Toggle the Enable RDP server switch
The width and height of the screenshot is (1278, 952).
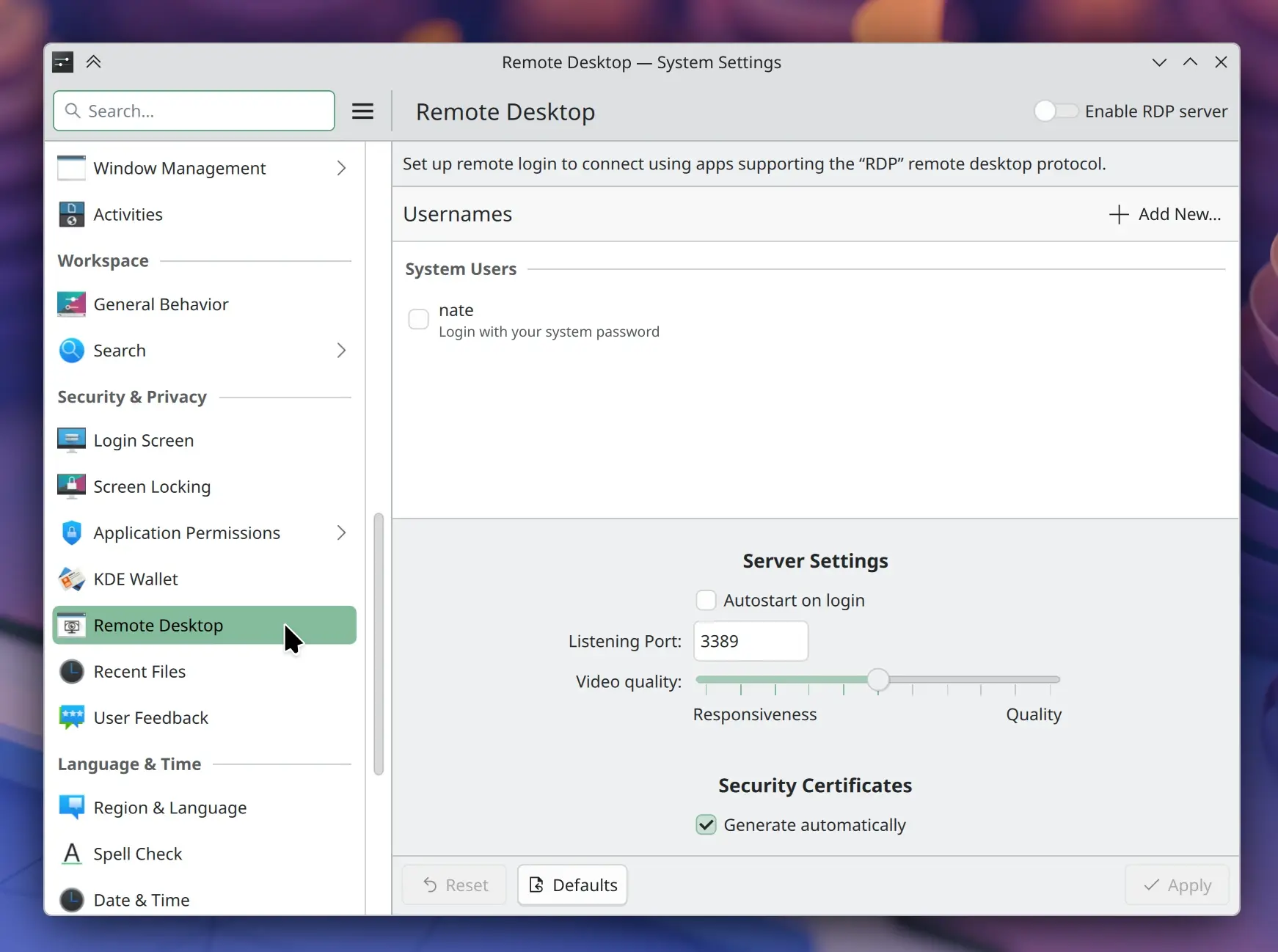pyautogui.click(x=1055, y=111)
